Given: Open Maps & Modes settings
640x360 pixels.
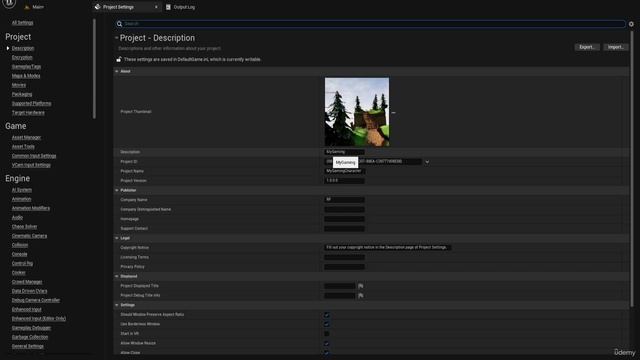Looking at the screenshot, I should (26, 76).
